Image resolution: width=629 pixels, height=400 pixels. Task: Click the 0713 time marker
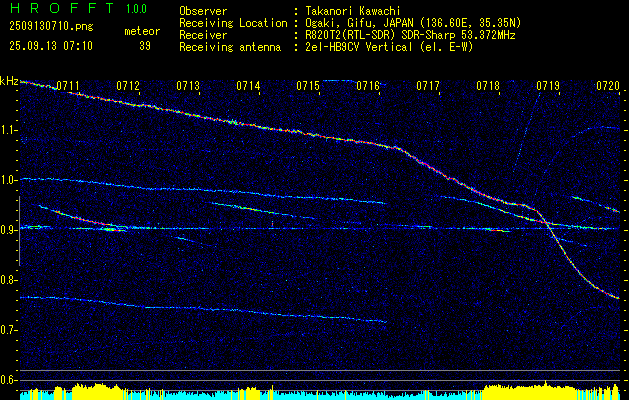click(x=188, y=85)
